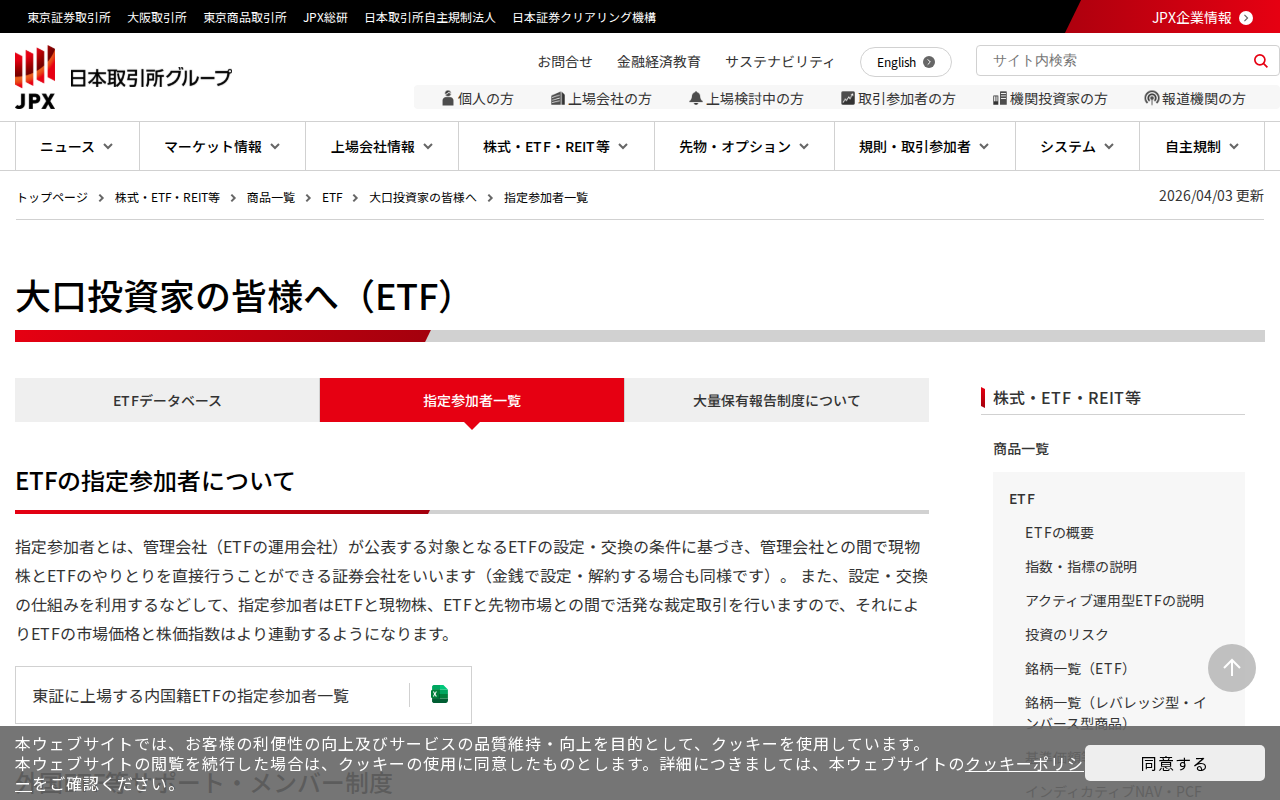
Task: Open ETF in the sidebar
Action: pyautogui.click(x=1022, y=498)
